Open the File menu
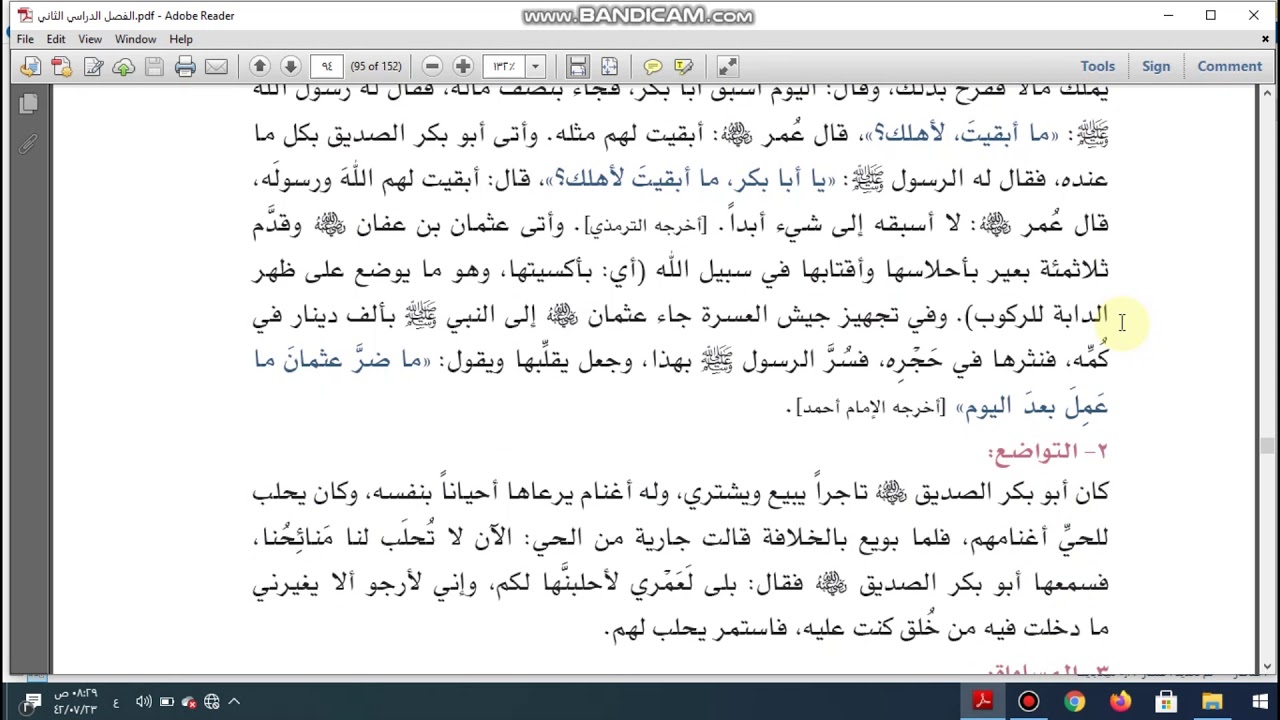Image resolution: width=1280 pixels, height=720 pixels. pyautogui.click(x=25, y=39)
